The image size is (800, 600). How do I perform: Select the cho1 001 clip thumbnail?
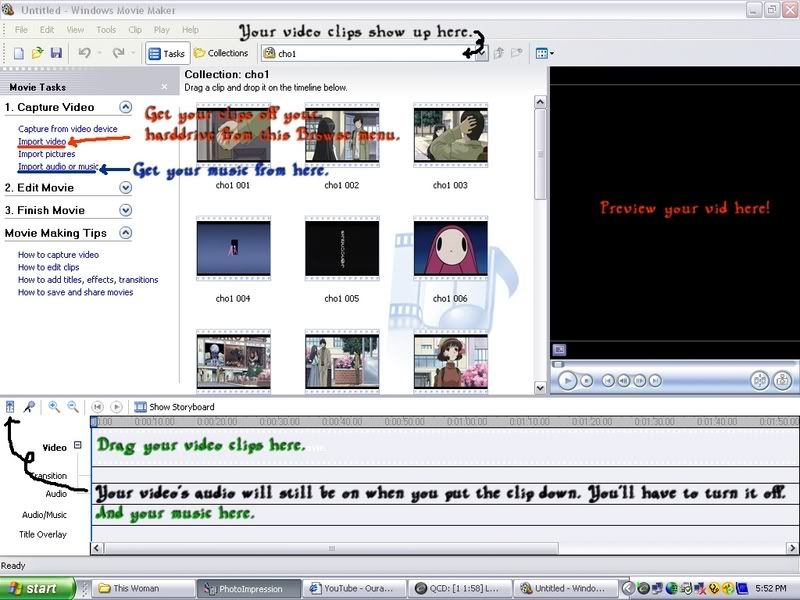pyautogui.click(x=233, y=135)
